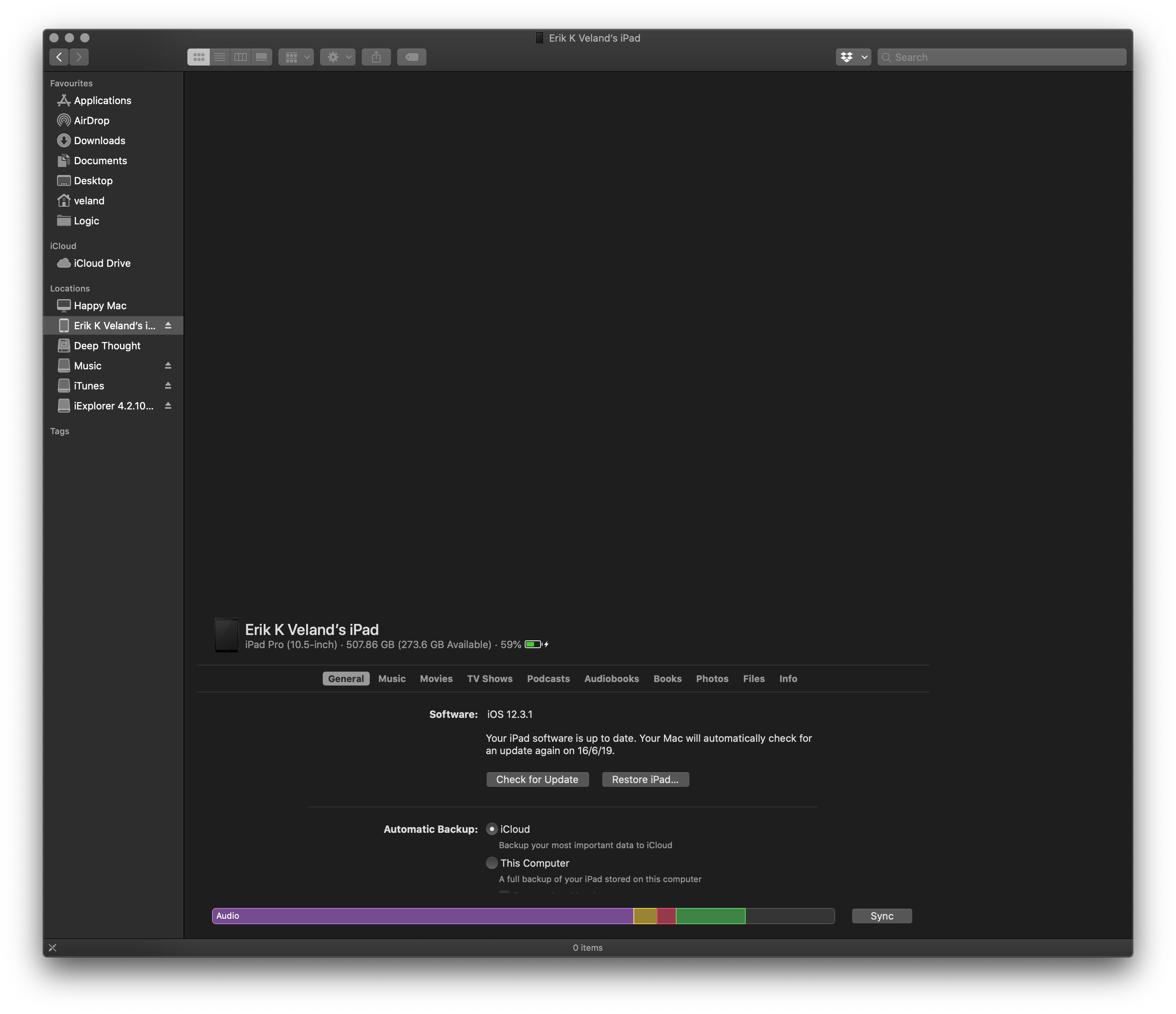
Task: Click the tools icon in status bar
Action: click(x=53, y=948)
